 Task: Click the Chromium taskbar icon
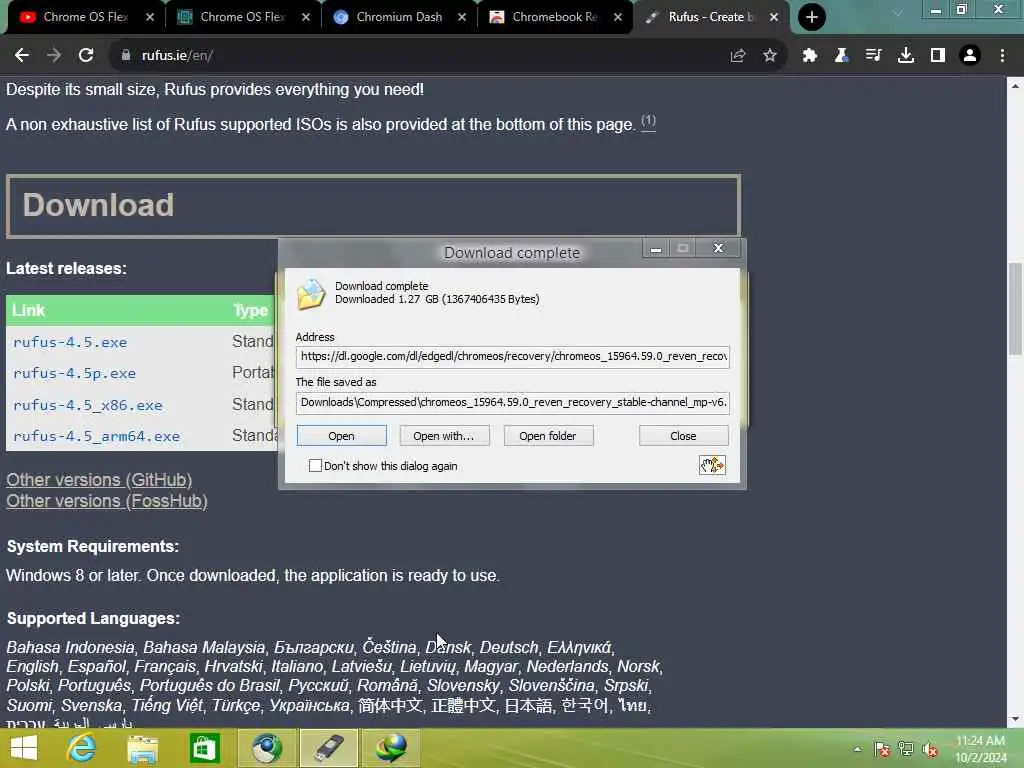tap(266, 748)
